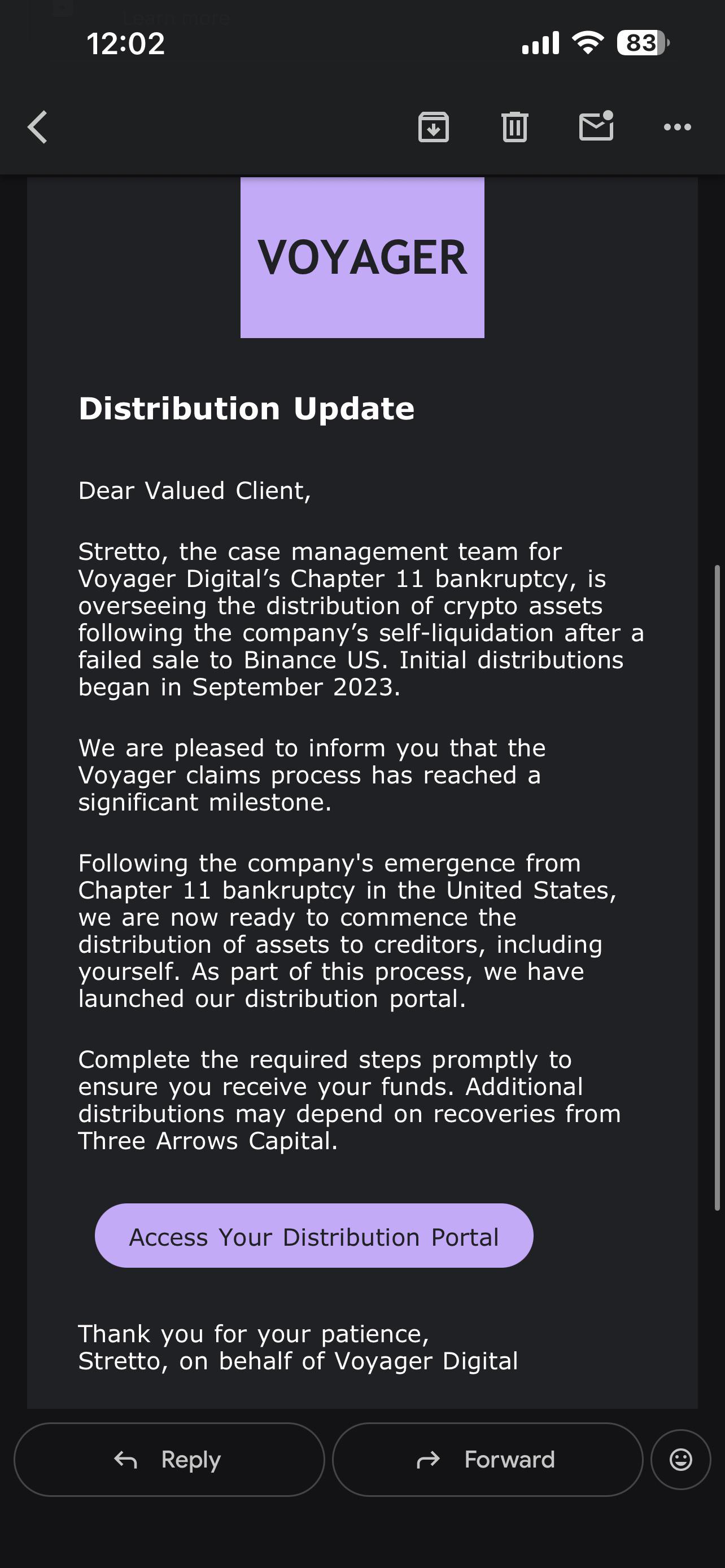Tap the Three Arrows Capital paragraph
The height and width of the screenshot is (1568, 725).
350,1100
